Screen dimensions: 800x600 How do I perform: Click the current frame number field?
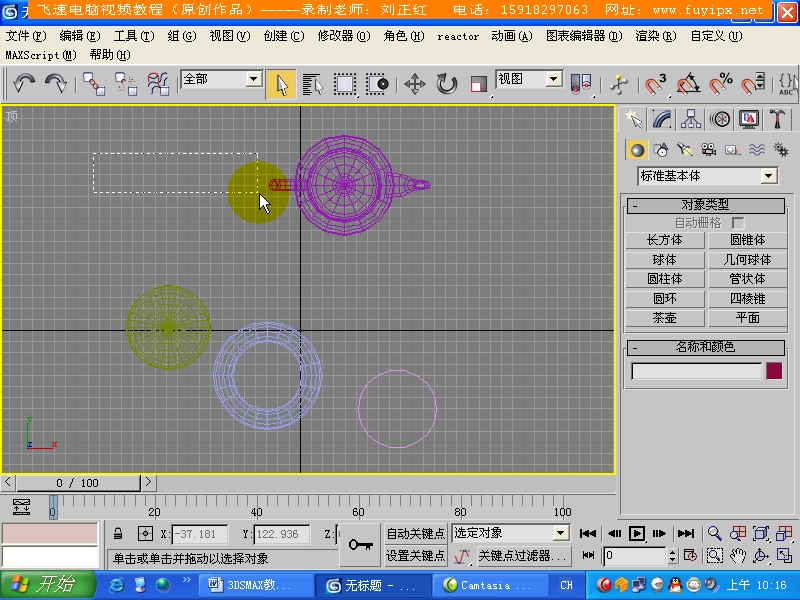(635, 555)
